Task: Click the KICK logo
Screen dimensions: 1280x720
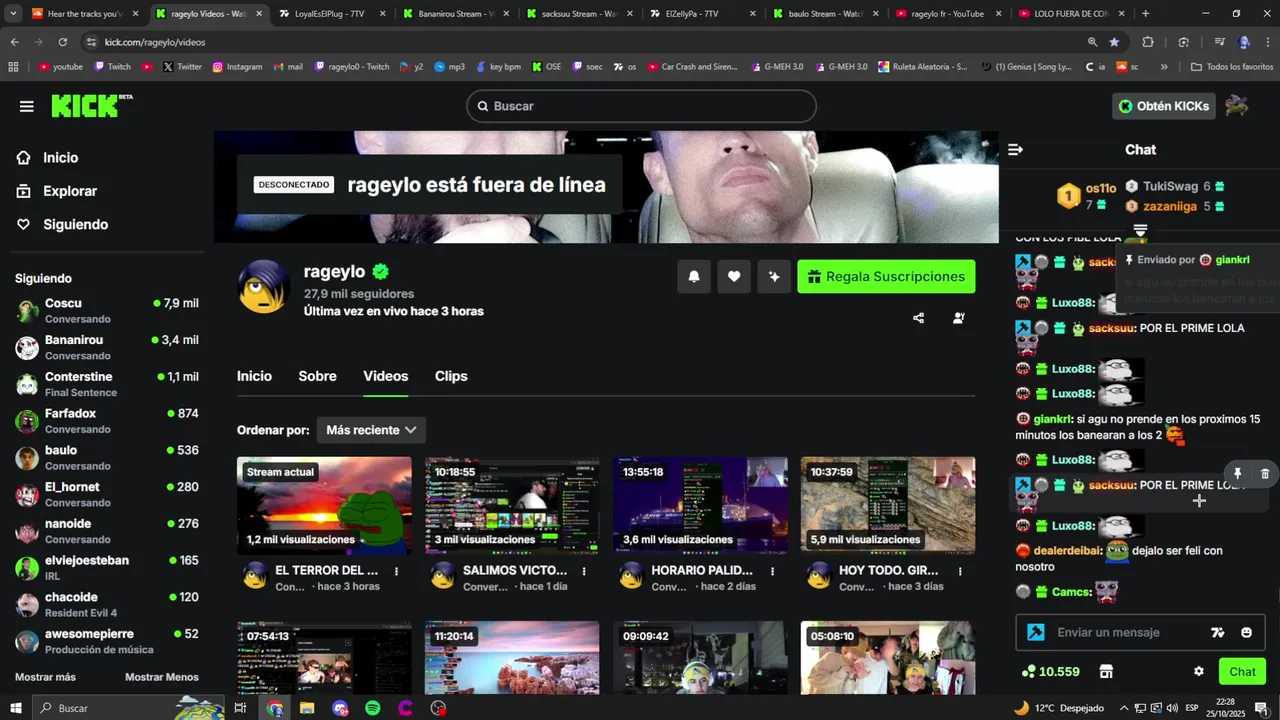Action: [91, 105]
